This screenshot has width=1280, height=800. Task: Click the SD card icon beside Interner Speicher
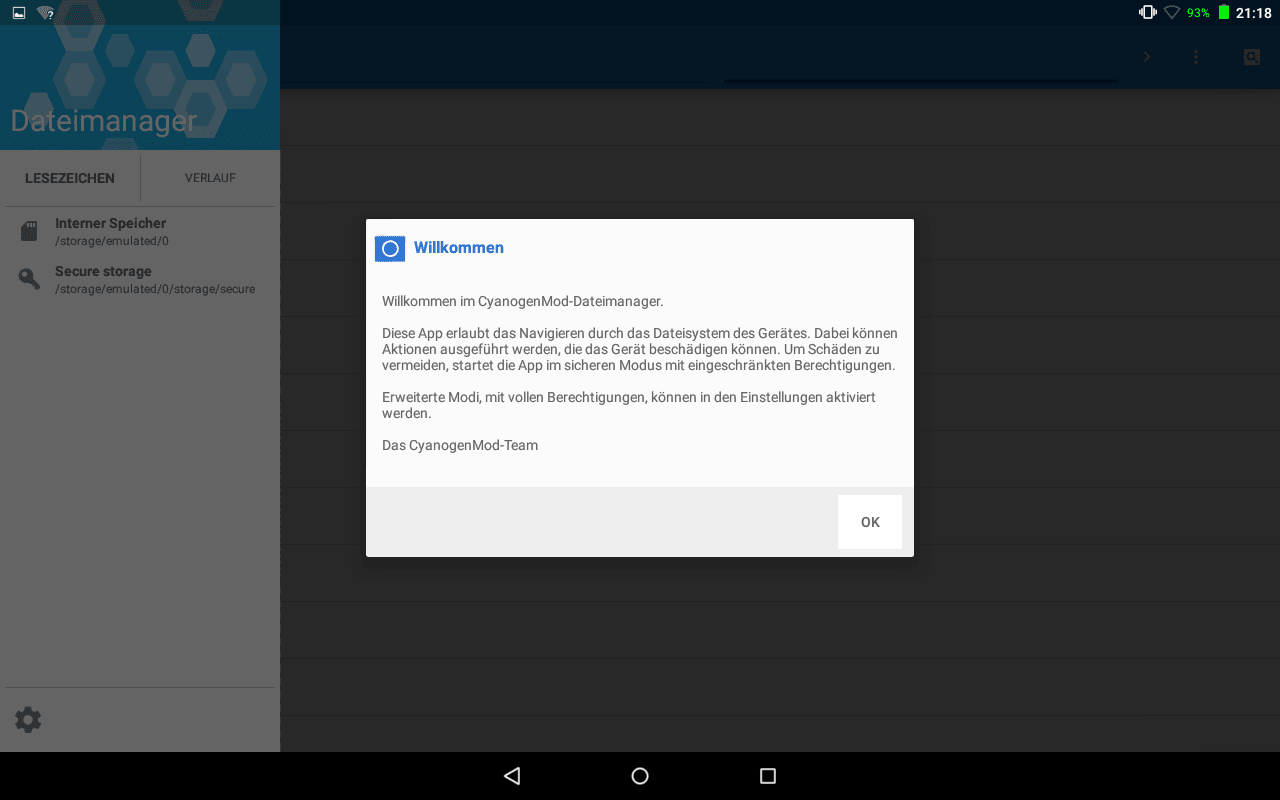tap(29, 232)
